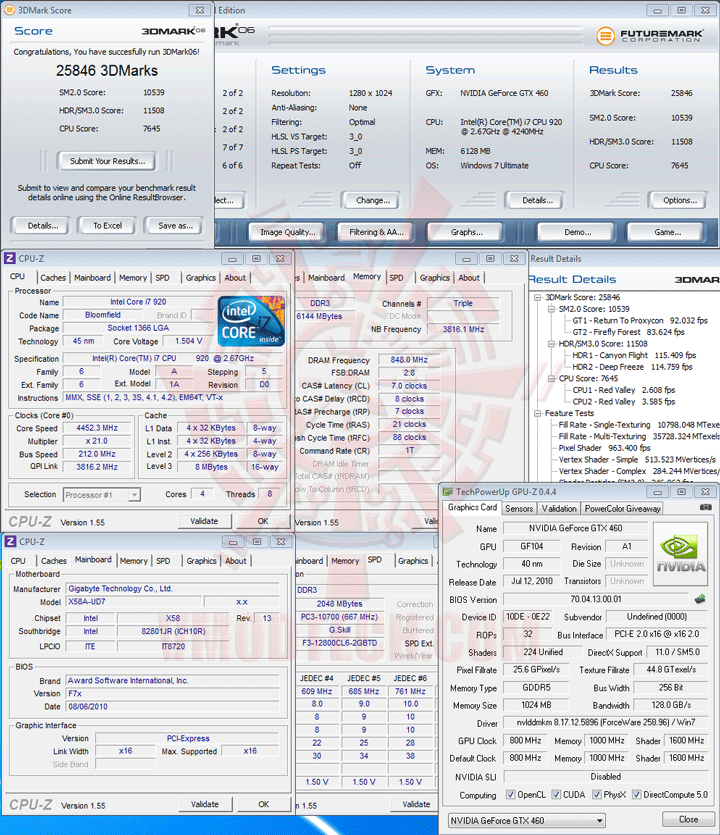Collapse the 3DMark Score: 25846 tree node
Viewport: 720px width, 835px height.
click(x=537, y=297)
